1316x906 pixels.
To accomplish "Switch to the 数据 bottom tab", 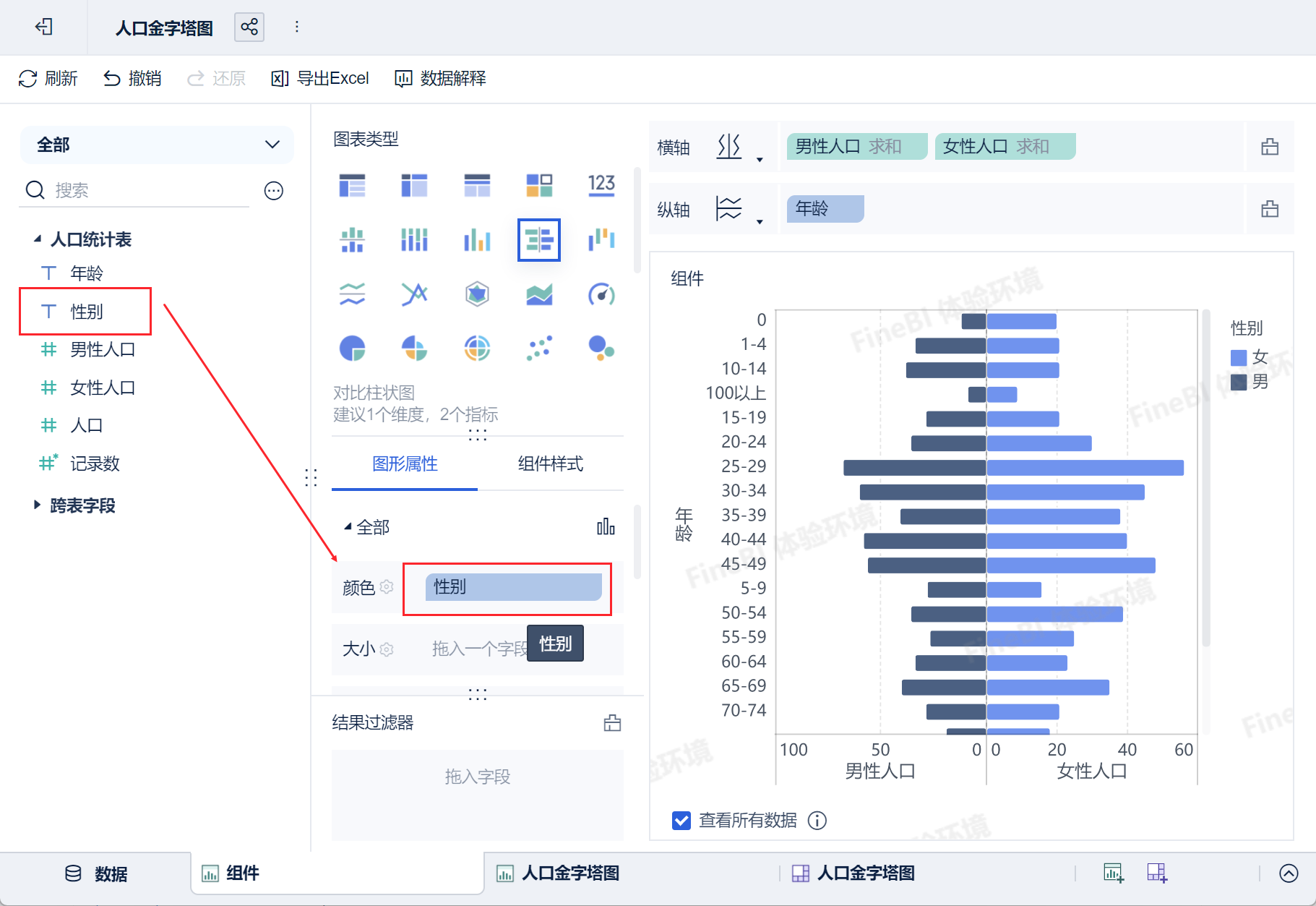I will click(96, 873).
